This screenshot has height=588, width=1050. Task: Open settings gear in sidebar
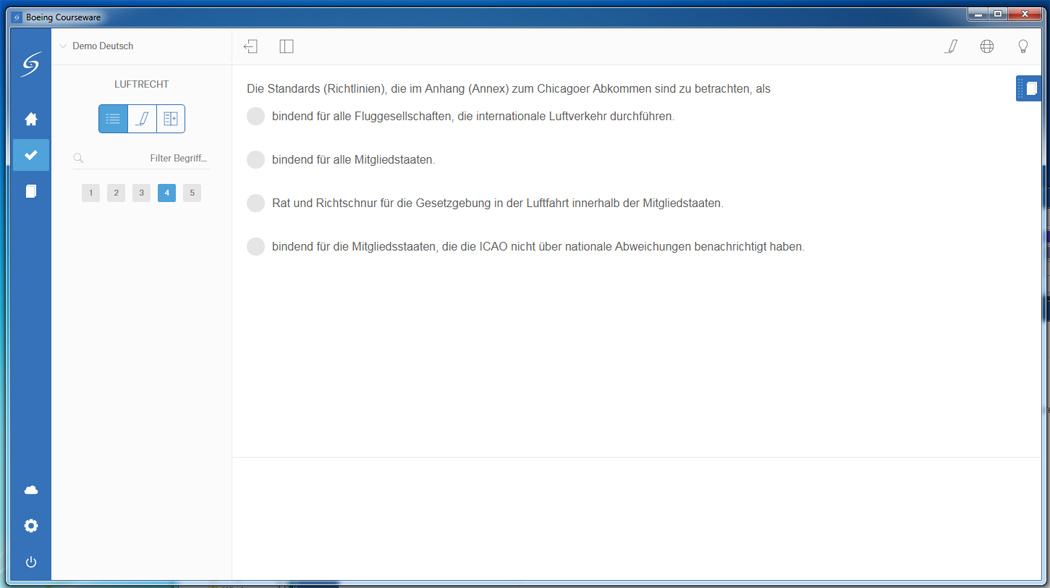[x=31, y=526]
